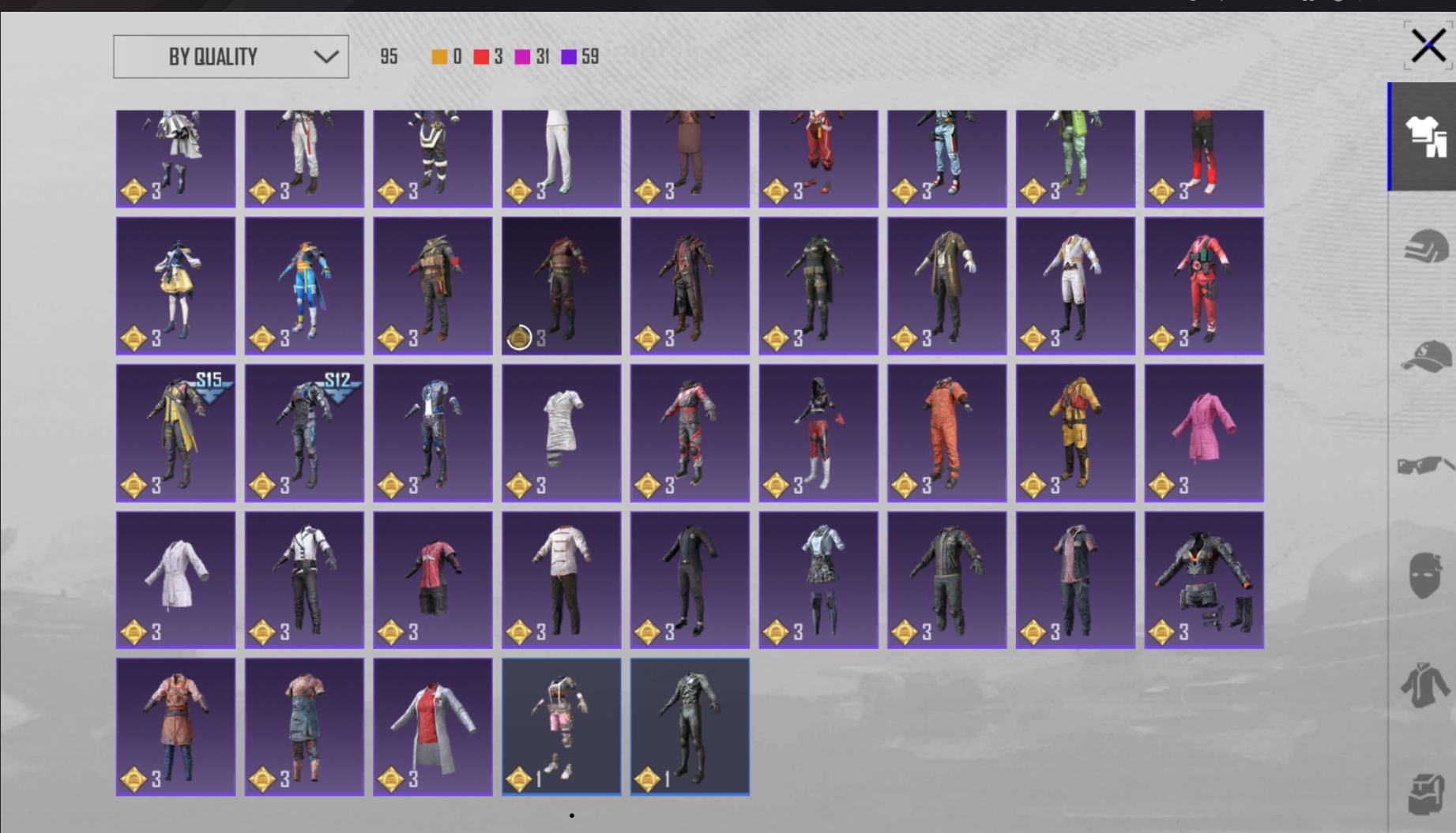Select the orange floral dress outfit in bottom row
Viewport: 1456px width, 833px height.
[175, 727]
